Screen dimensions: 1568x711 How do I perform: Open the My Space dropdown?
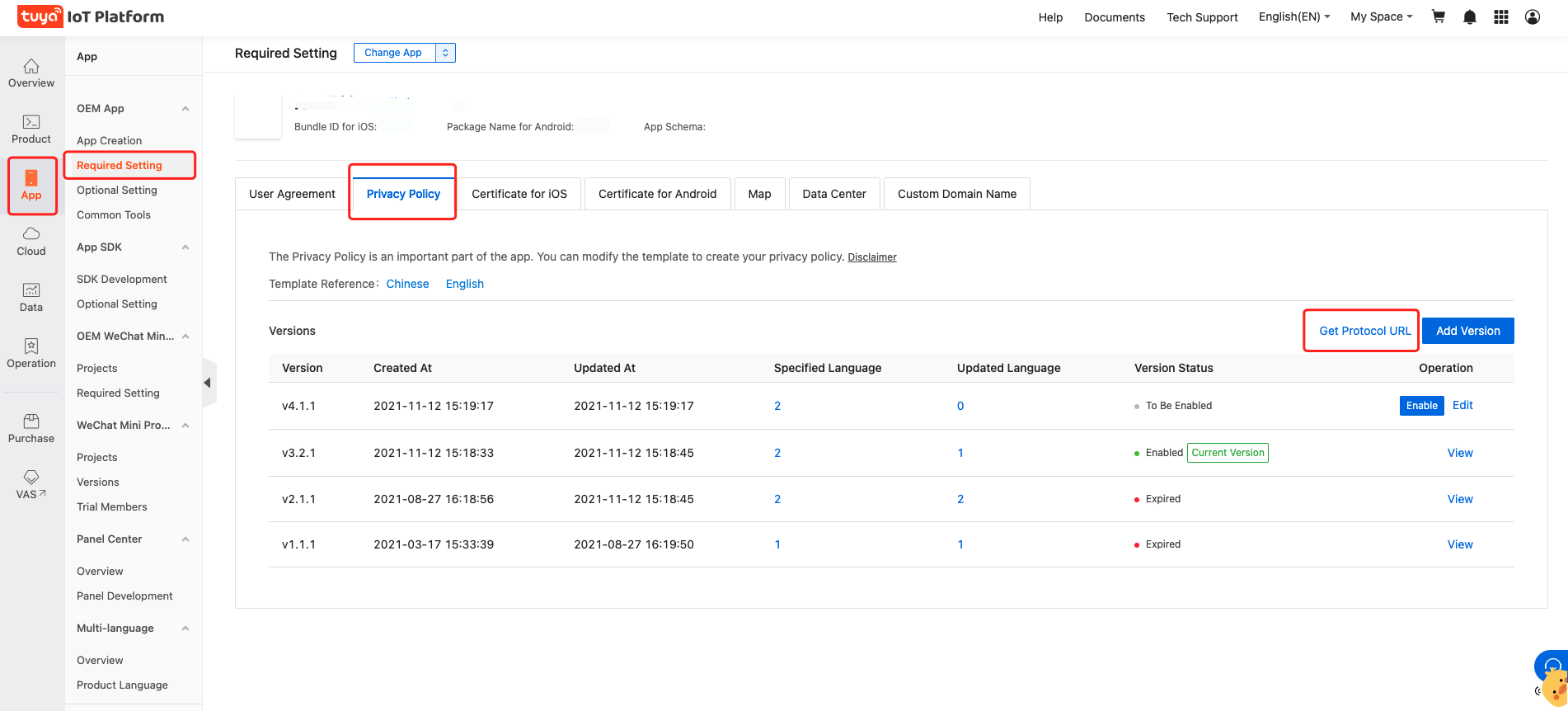[1381, 16]
